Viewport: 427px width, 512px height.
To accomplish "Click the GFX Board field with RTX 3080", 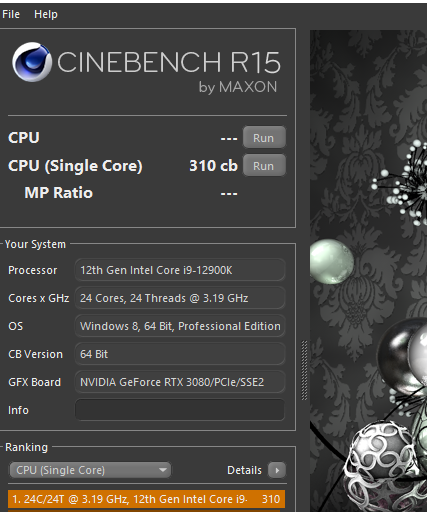I will tap(180, 382).
